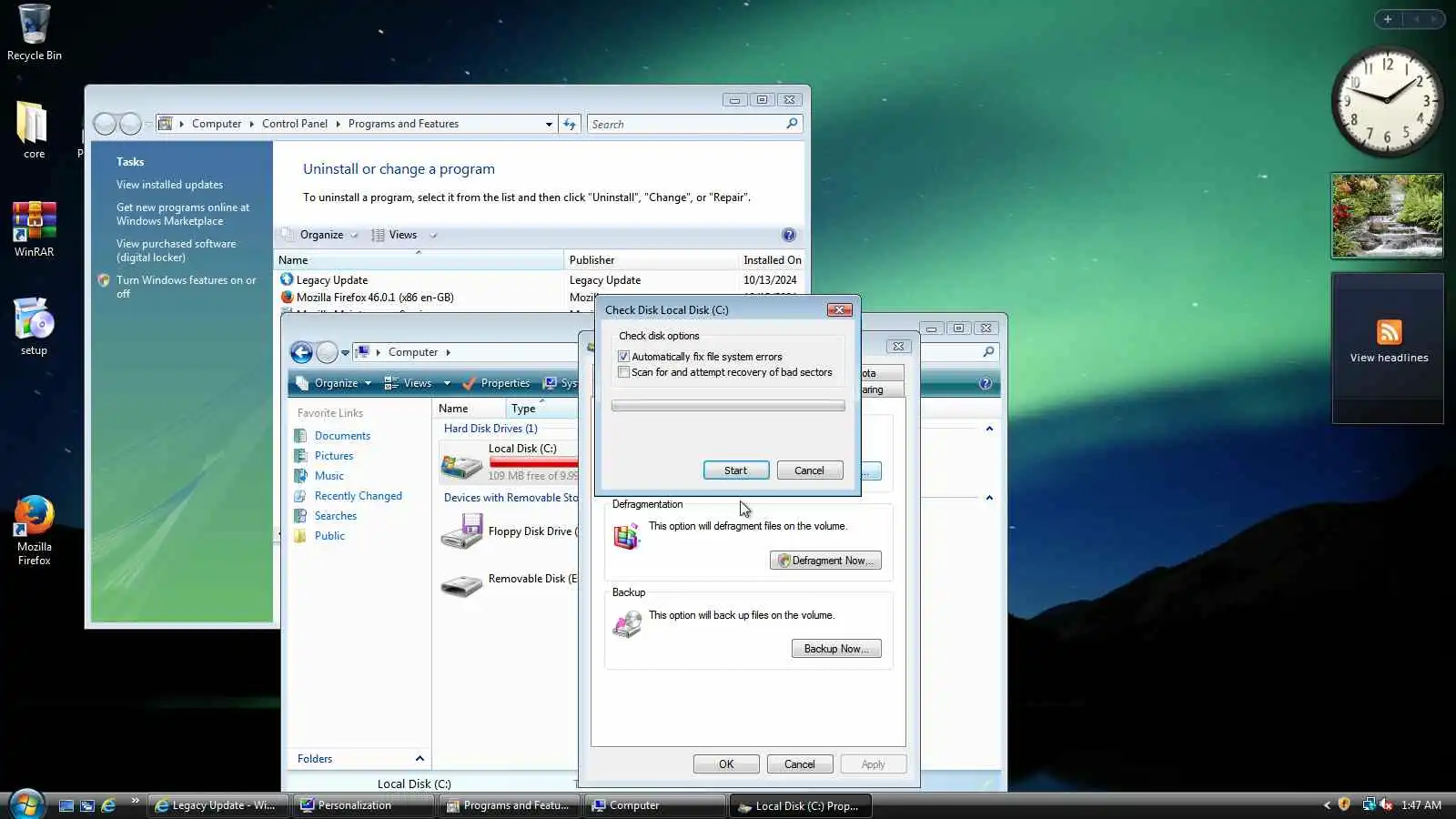The image size is (1456, 819).
Task: Click the Check Disk progress bar
Action: [728, 406]
